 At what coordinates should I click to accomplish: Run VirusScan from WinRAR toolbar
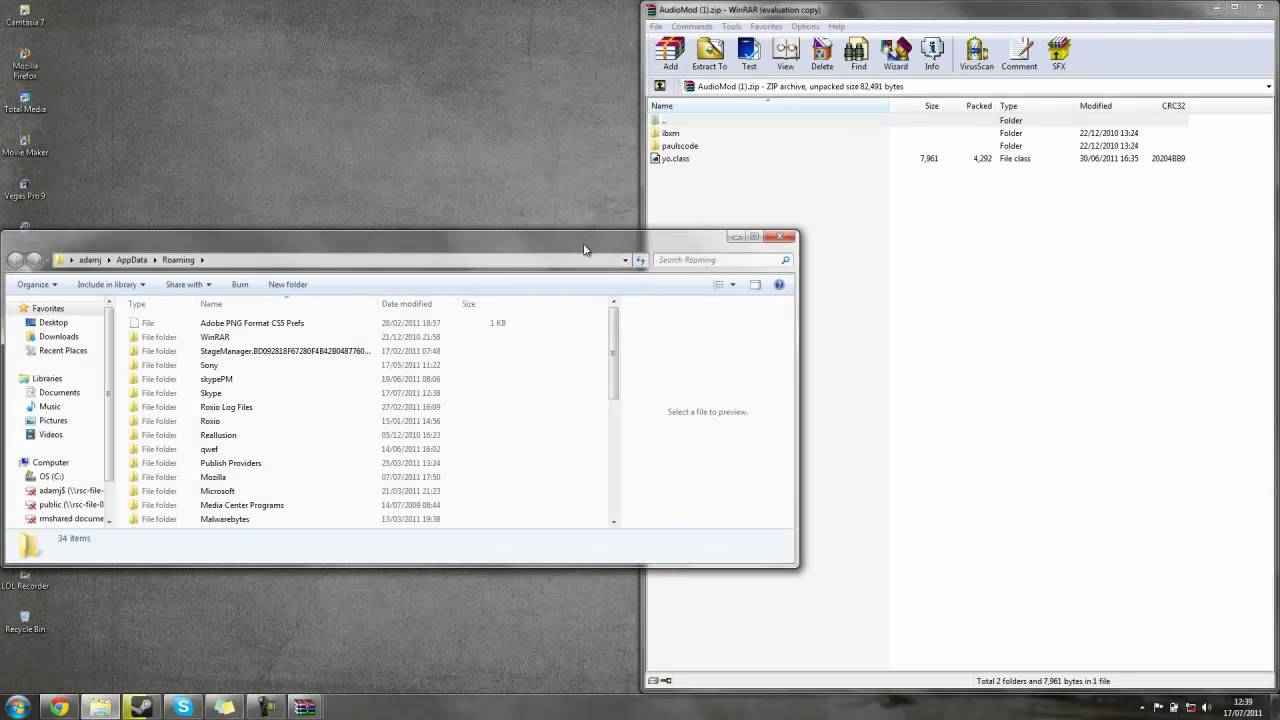coord(977,54)
